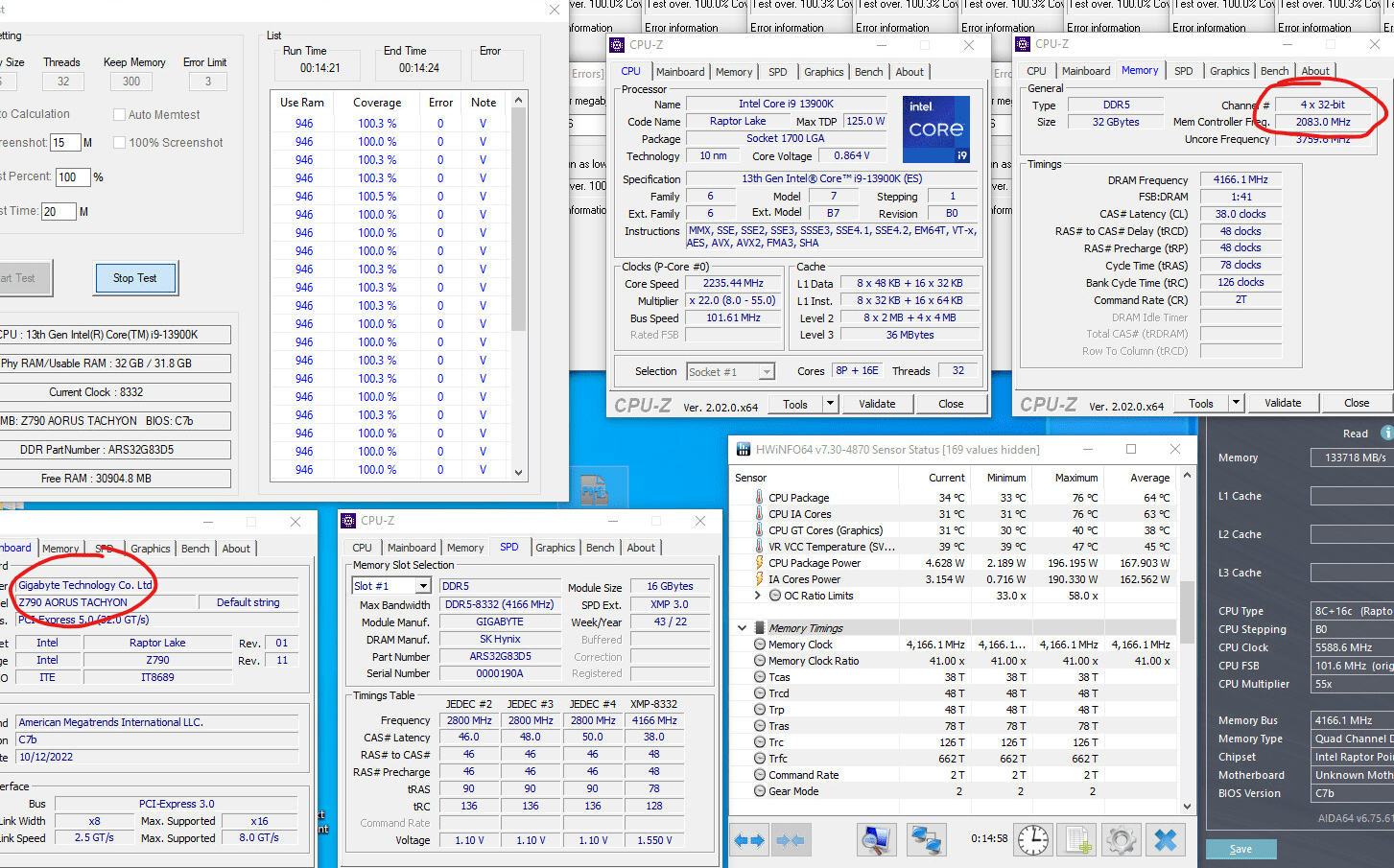Click test result list scrollbar thumb
Screen dimensions: 1394x868
(x=519, y=219)
